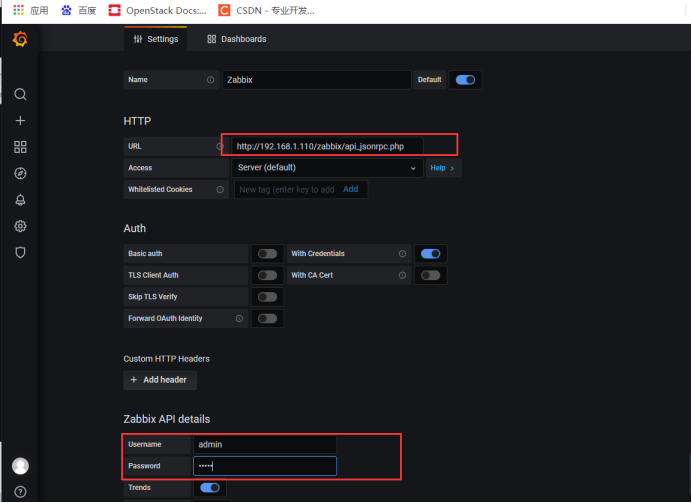
Task: Enable the With CA Cert switch
Action: click(430, 275)
